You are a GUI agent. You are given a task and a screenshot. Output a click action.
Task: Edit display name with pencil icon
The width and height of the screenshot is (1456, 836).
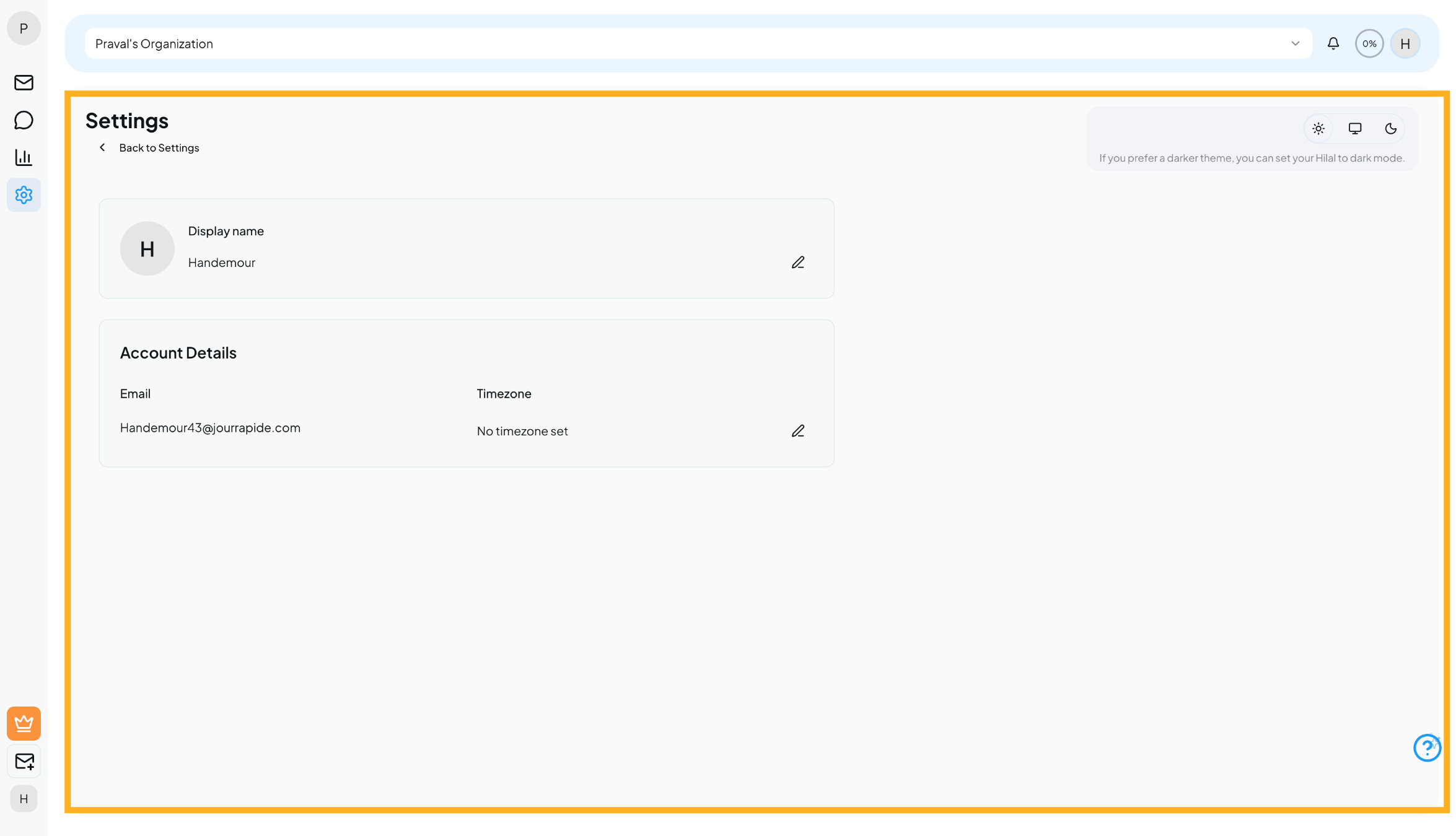coord(798,263)
